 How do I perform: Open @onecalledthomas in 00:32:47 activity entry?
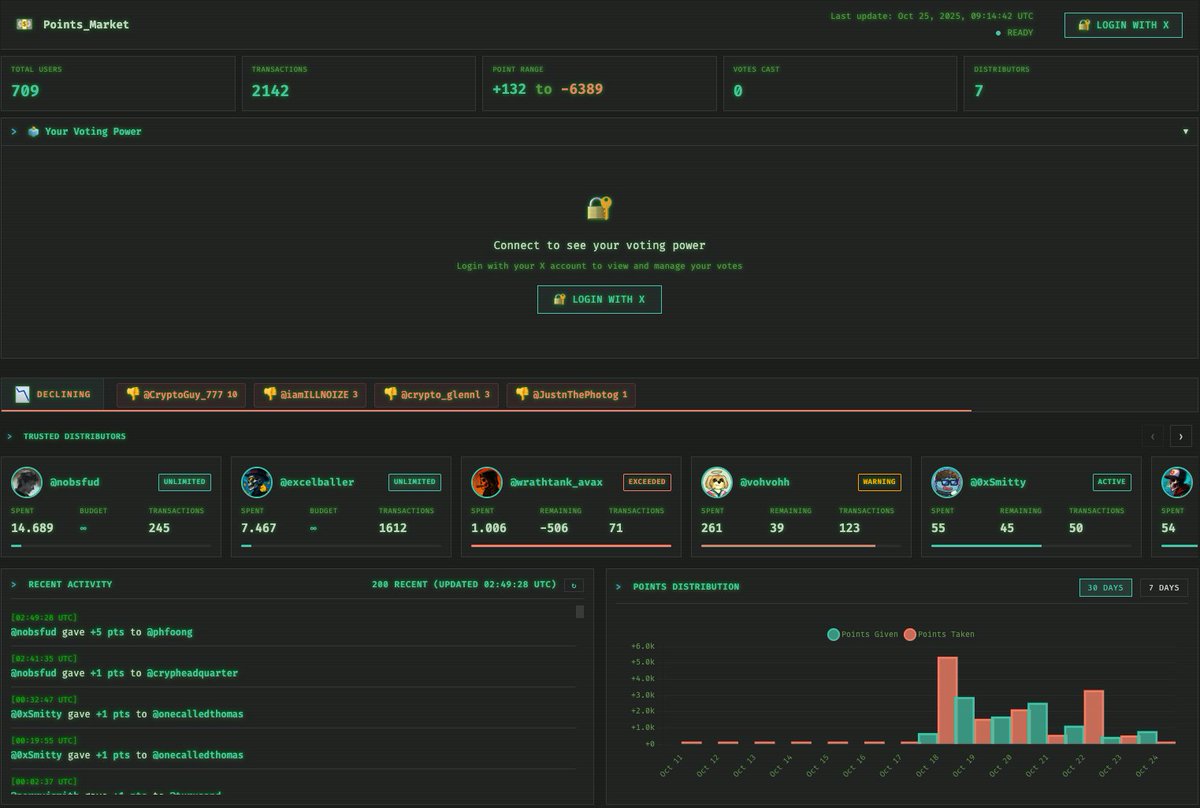pos(197,714)
